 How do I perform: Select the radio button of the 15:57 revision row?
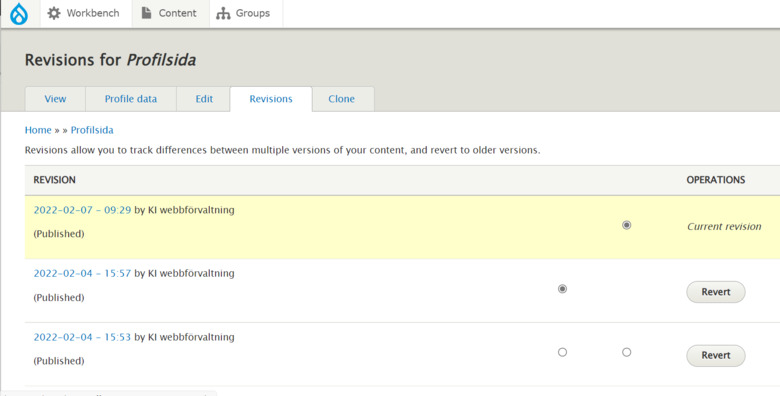562,289
